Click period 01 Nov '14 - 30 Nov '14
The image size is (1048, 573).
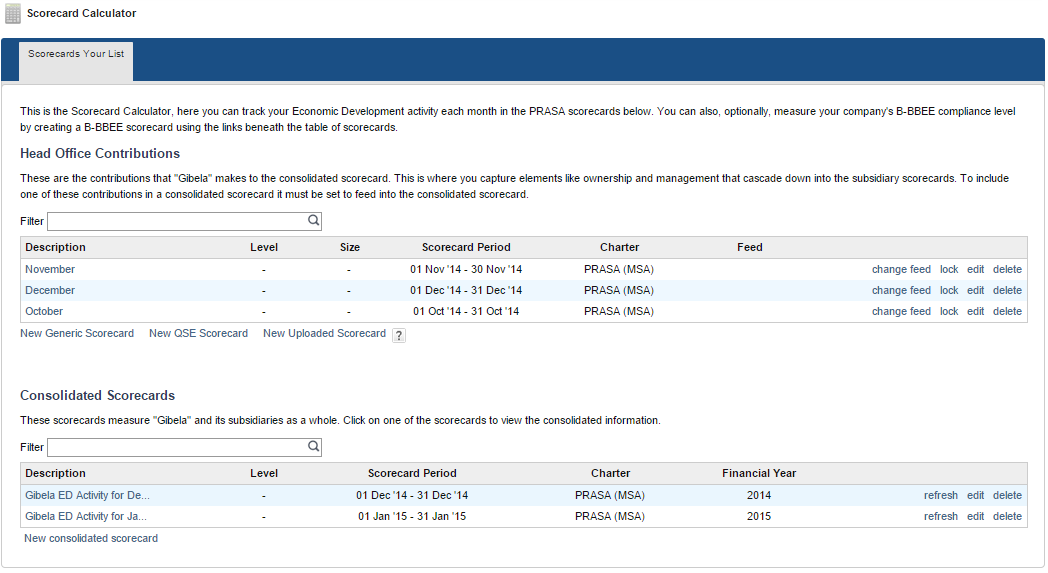coord(466,269)
